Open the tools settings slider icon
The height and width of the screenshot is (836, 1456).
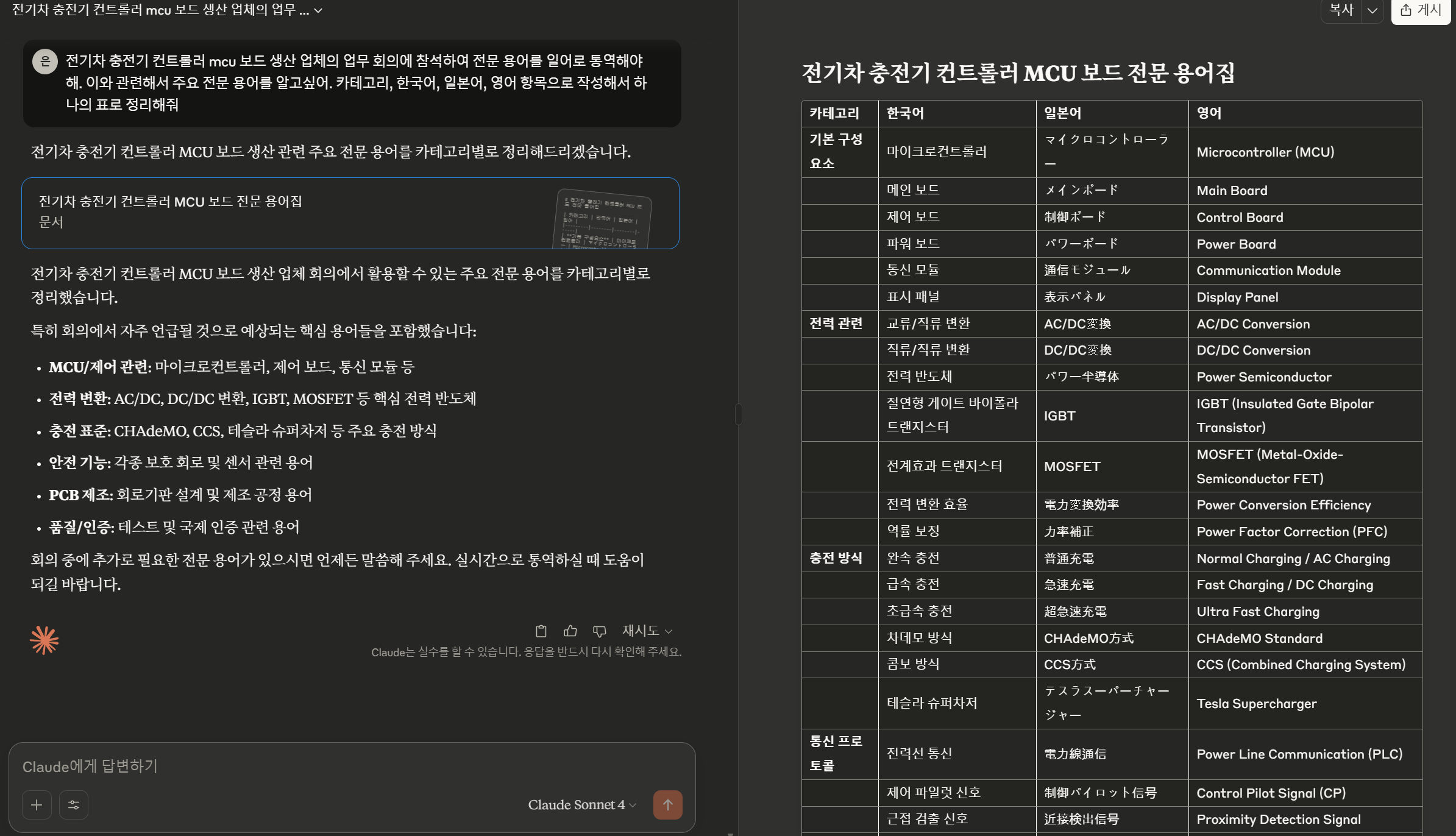tap(74, 805)
